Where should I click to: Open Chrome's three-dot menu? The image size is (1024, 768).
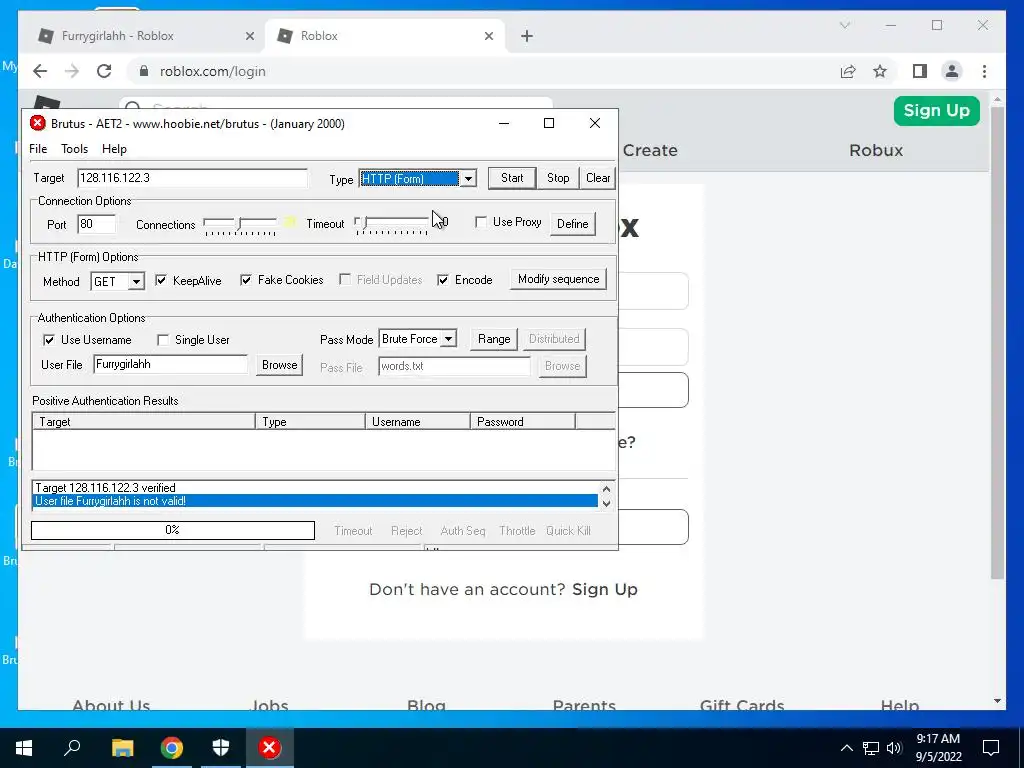point(984,71)
